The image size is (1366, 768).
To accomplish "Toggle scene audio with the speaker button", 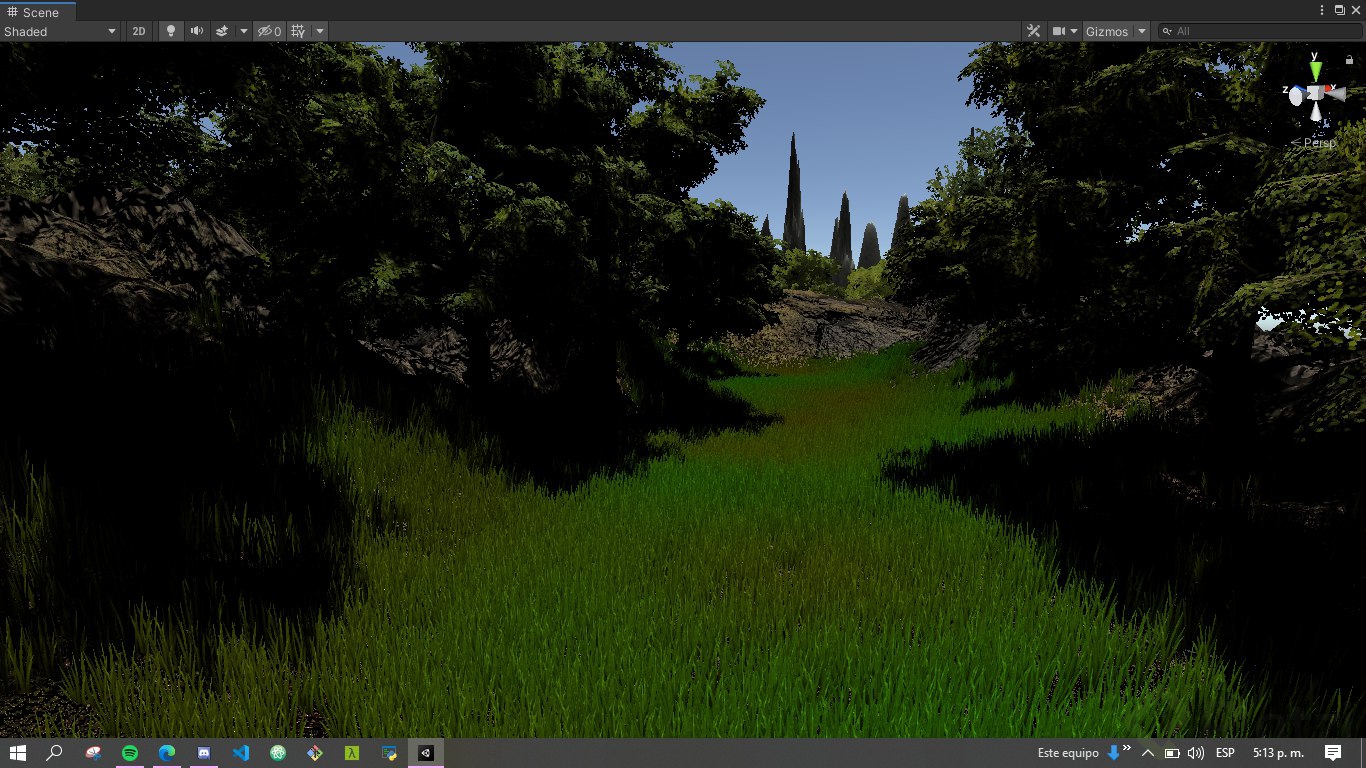I will point(197,31).
